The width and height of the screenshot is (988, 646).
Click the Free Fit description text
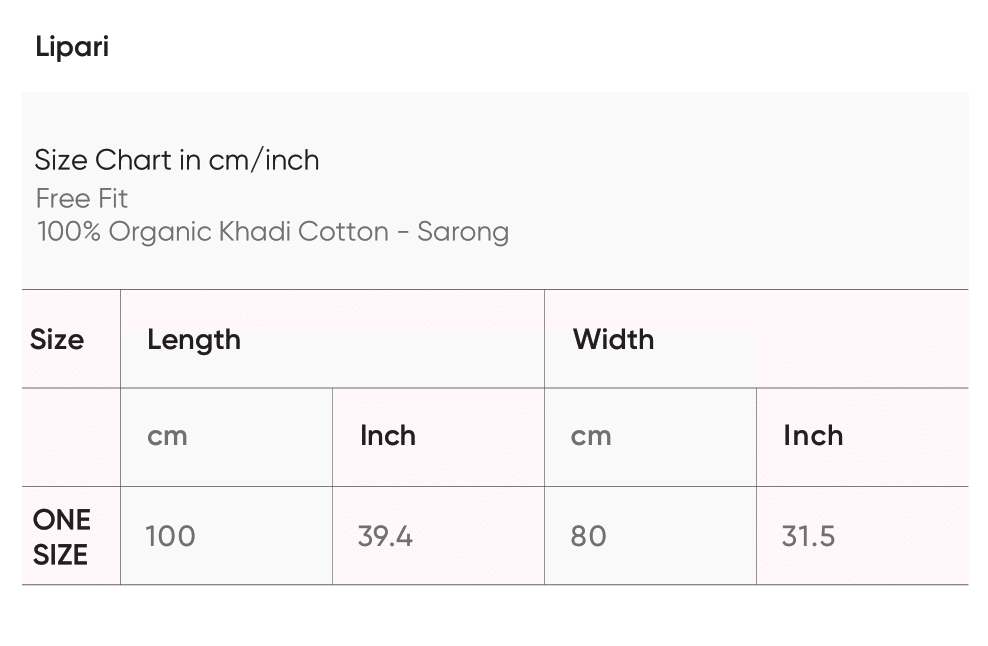pyautogui.click(x=82, y=198)
